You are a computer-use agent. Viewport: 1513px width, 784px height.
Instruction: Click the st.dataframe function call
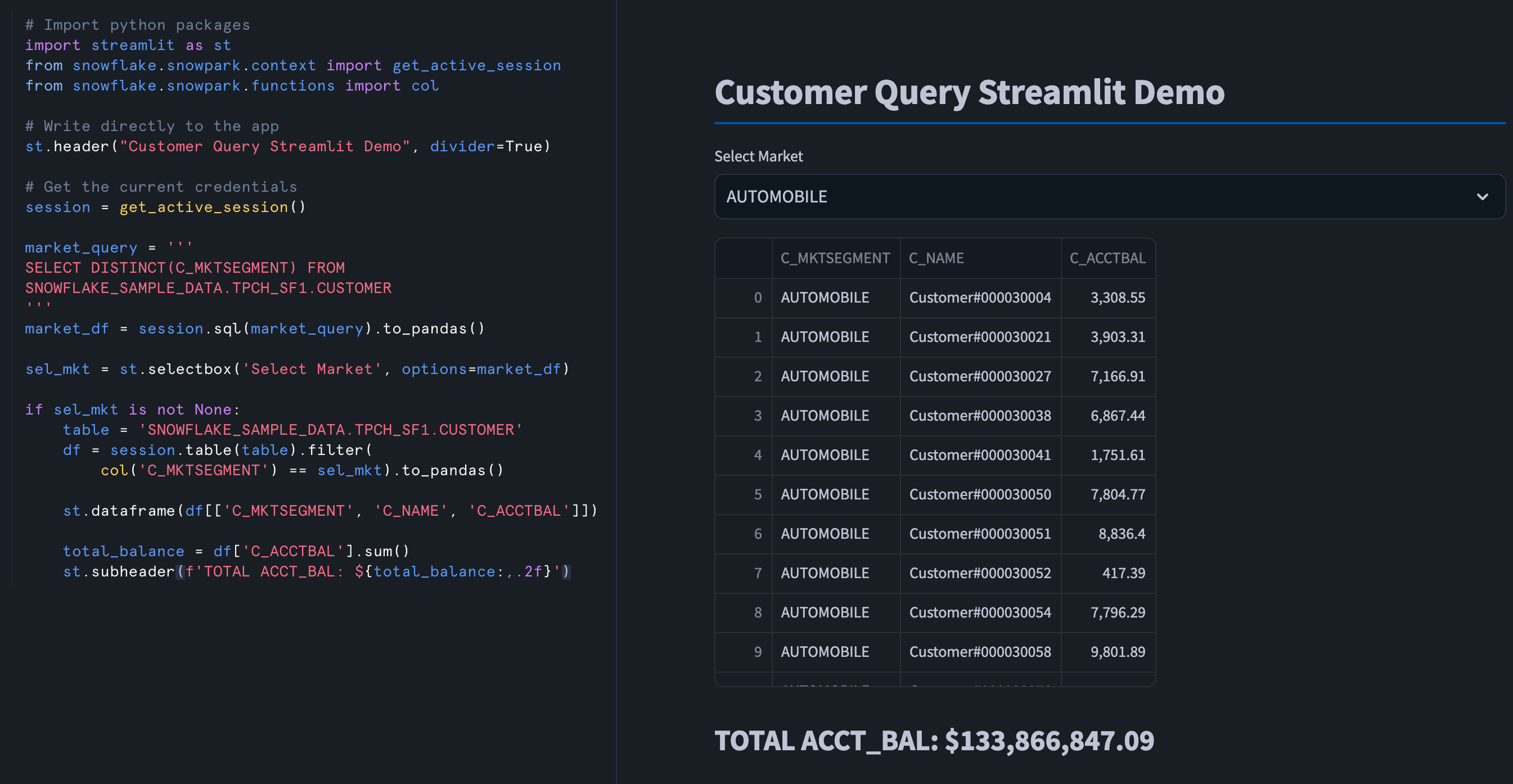(330, 510)
